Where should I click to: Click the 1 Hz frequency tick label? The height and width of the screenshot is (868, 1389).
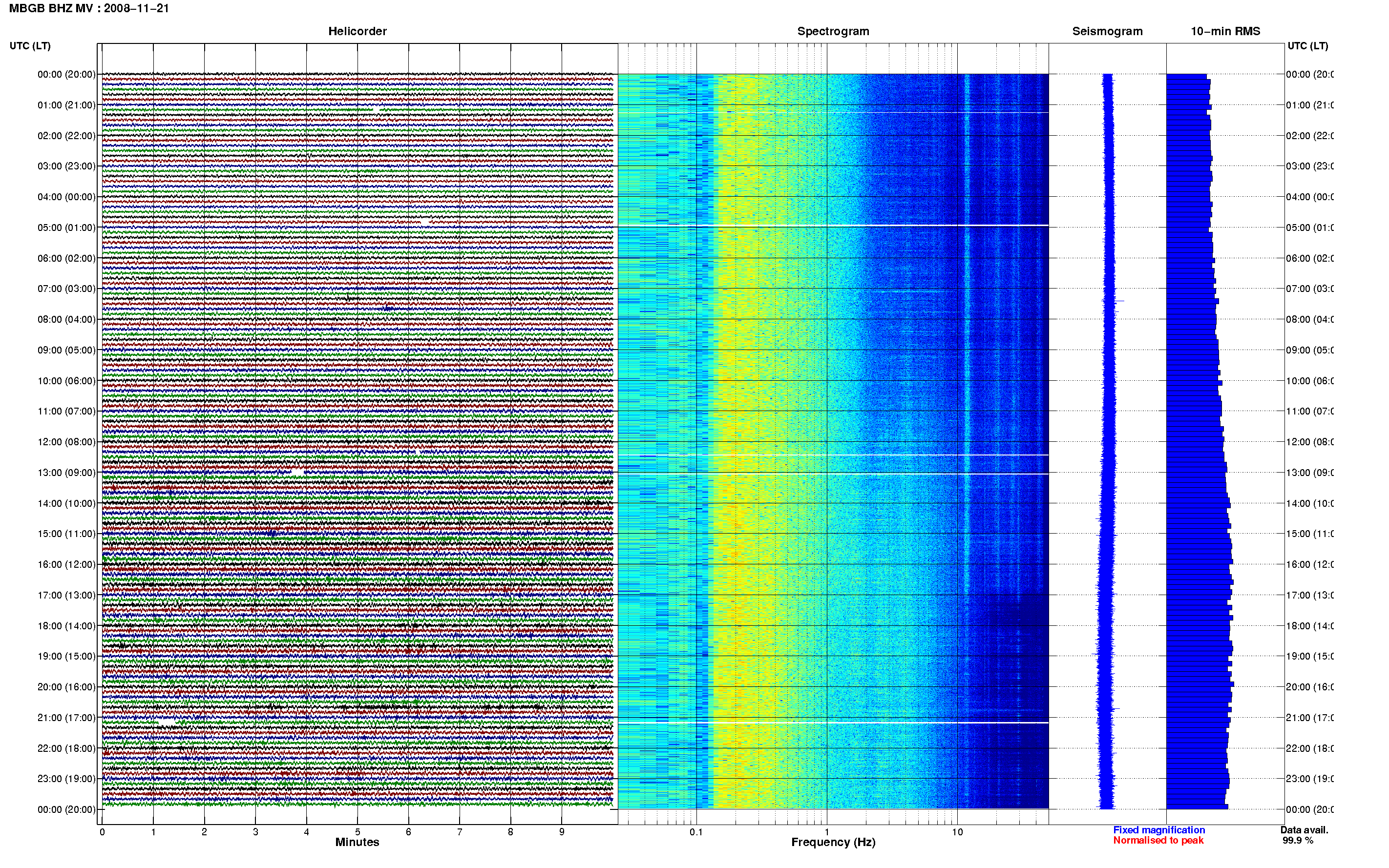click(827, 832)
